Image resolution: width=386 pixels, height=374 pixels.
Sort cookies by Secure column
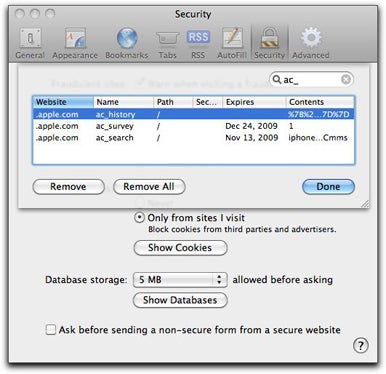(208, 102)
